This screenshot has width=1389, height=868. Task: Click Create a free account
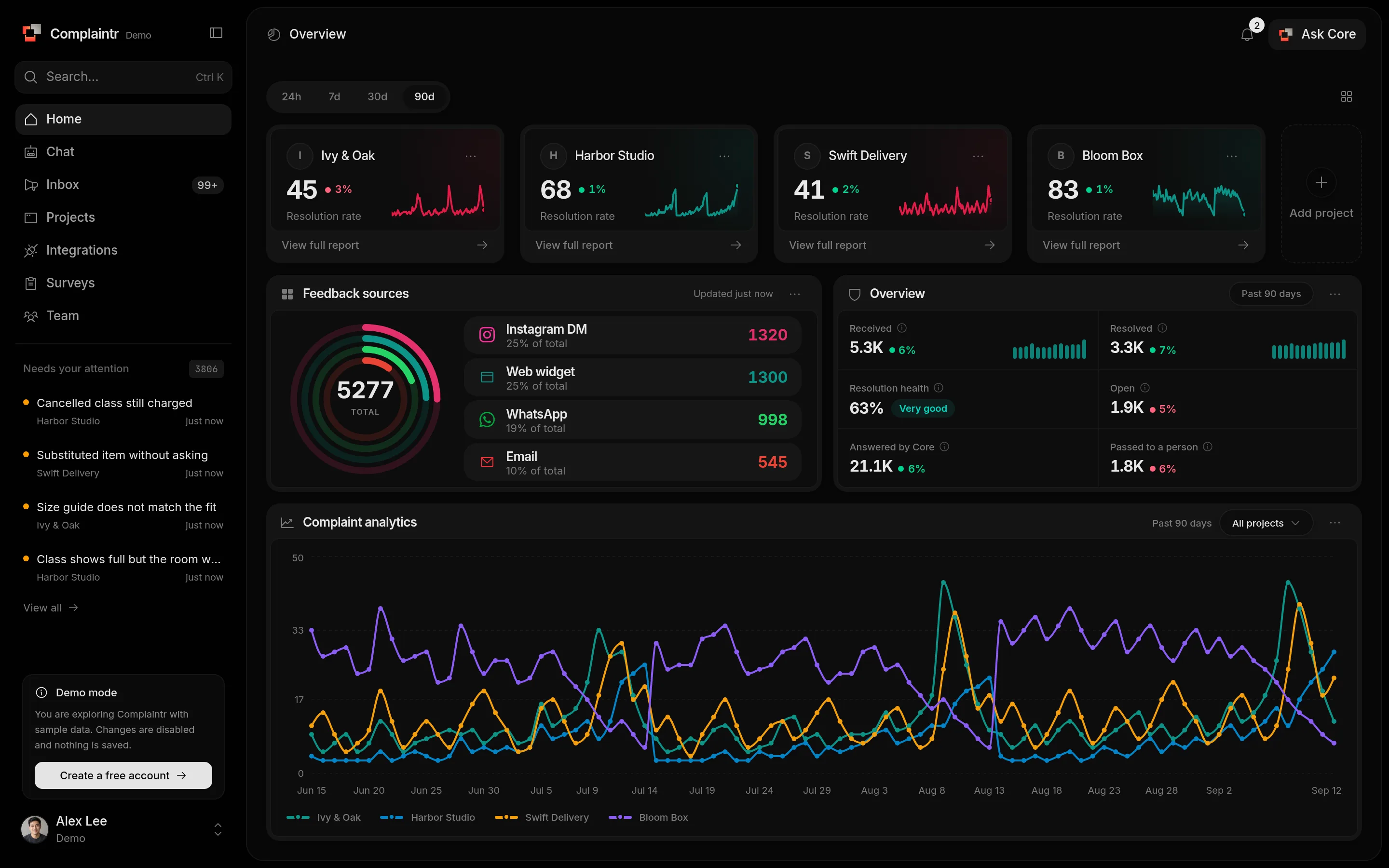[123, 775]
